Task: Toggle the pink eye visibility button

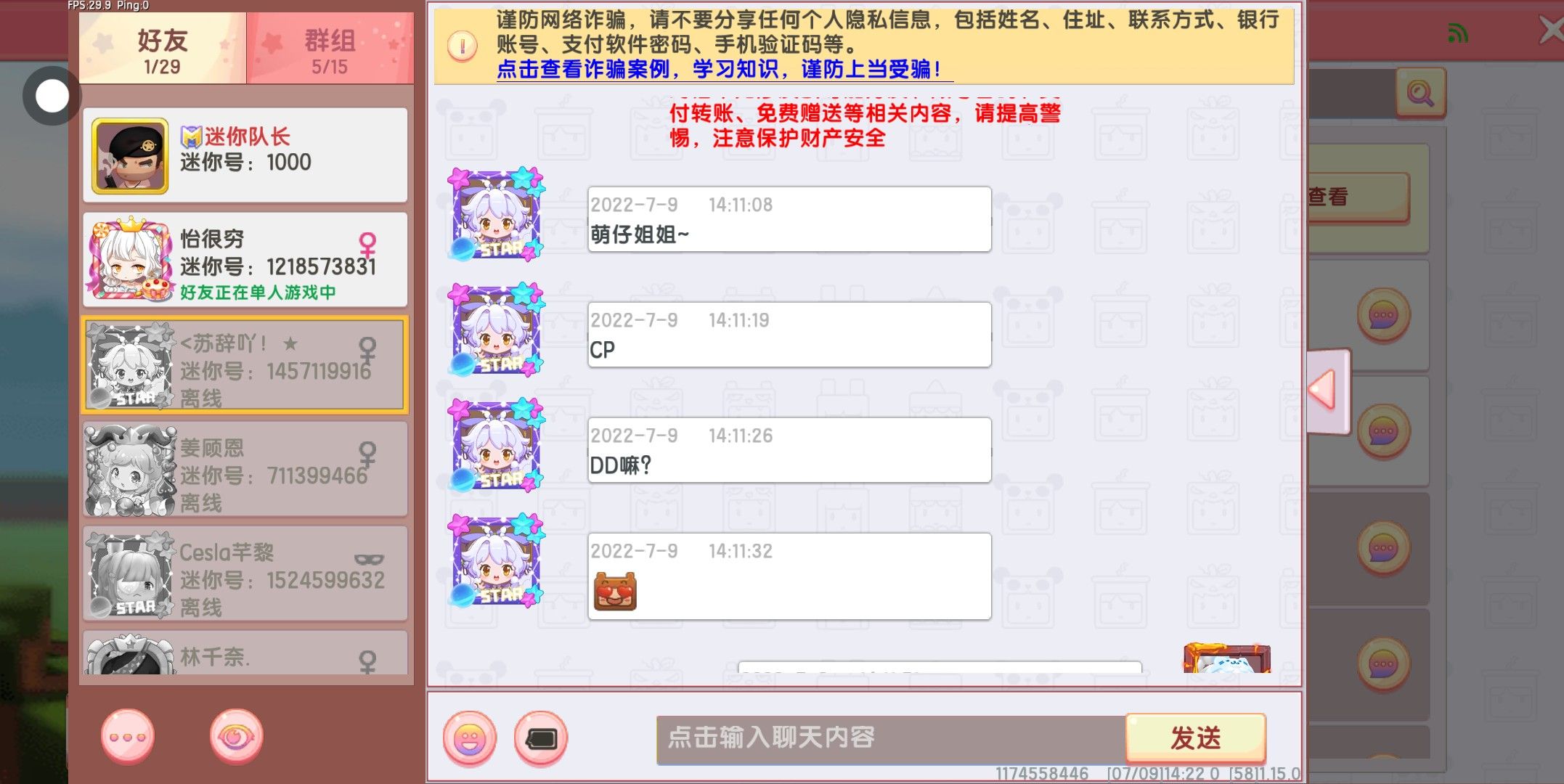Action: [x=236, y=737]
